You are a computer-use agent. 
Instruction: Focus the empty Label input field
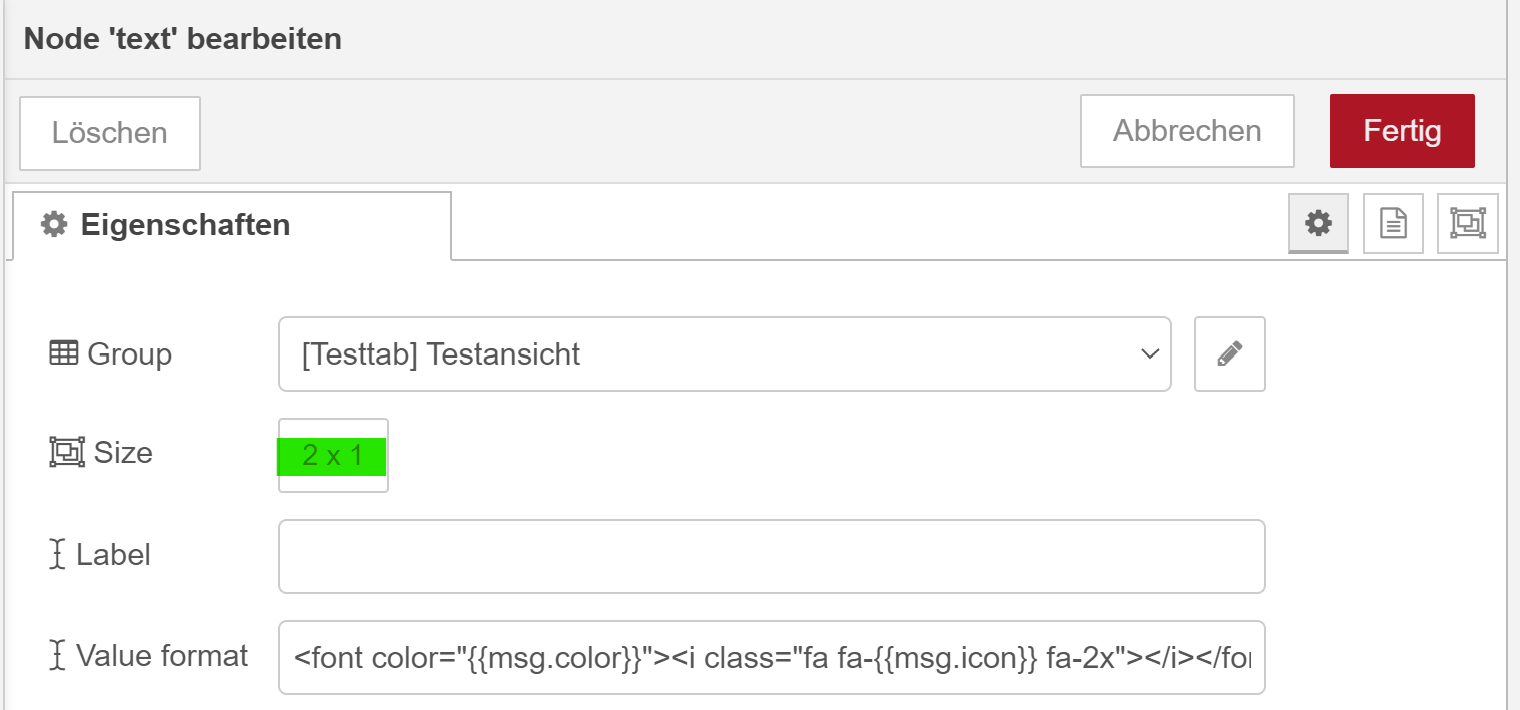772,556
